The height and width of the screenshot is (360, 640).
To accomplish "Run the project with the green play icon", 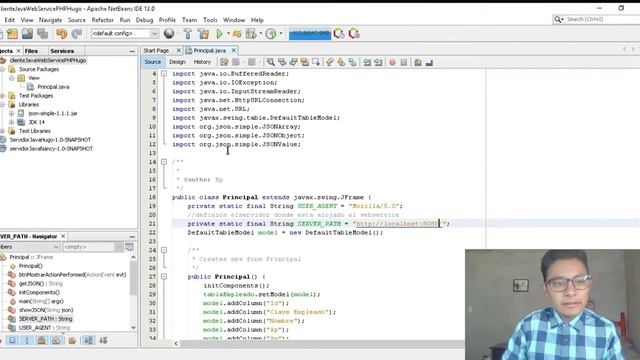I will tap(220, 34).
